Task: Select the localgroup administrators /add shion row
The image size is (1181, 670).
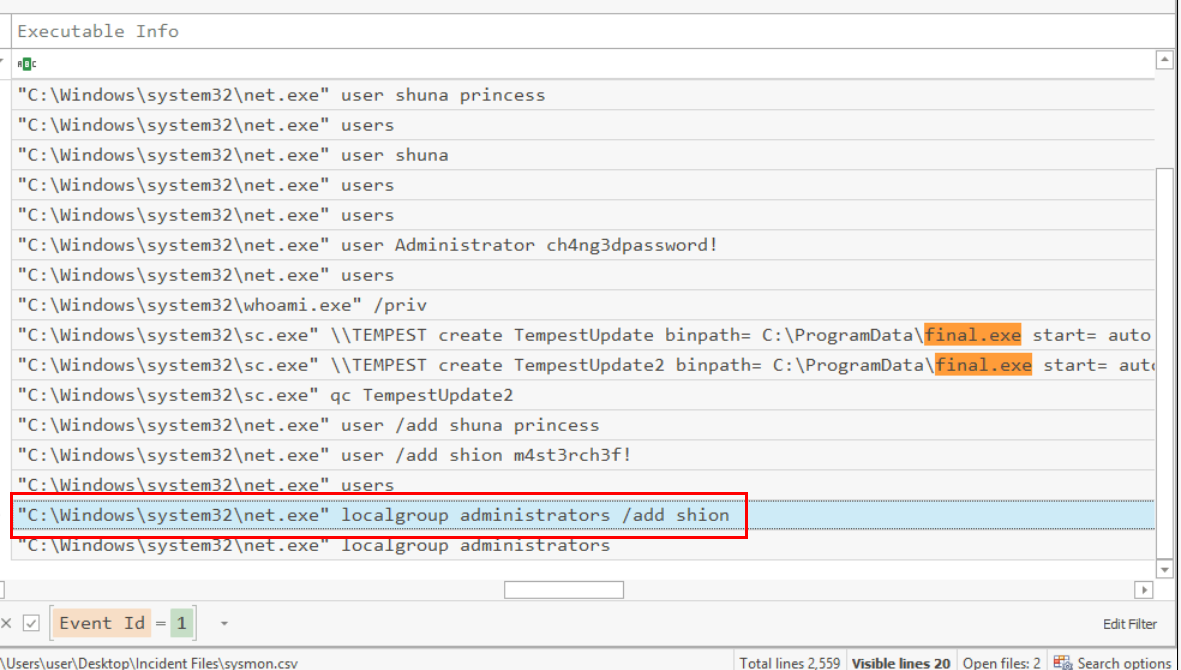Action: coord(583,515)
